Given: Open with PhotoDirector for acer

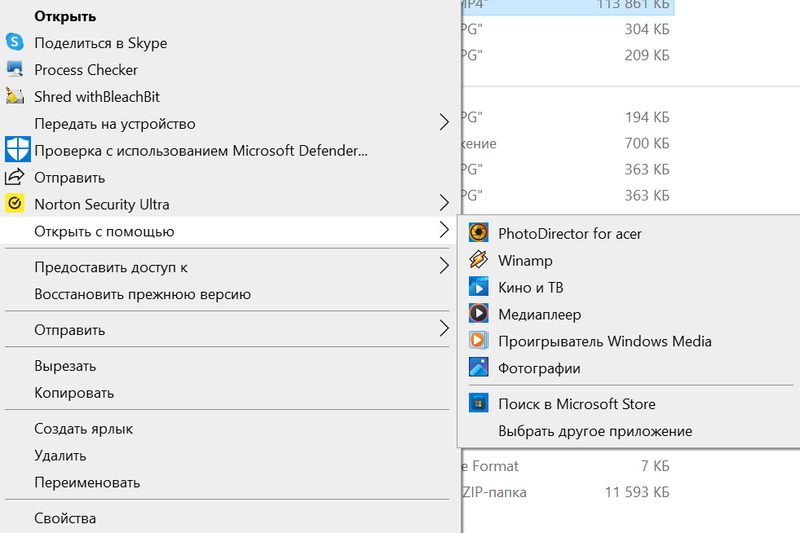Looking at the screenshot, I should [629, 233].
